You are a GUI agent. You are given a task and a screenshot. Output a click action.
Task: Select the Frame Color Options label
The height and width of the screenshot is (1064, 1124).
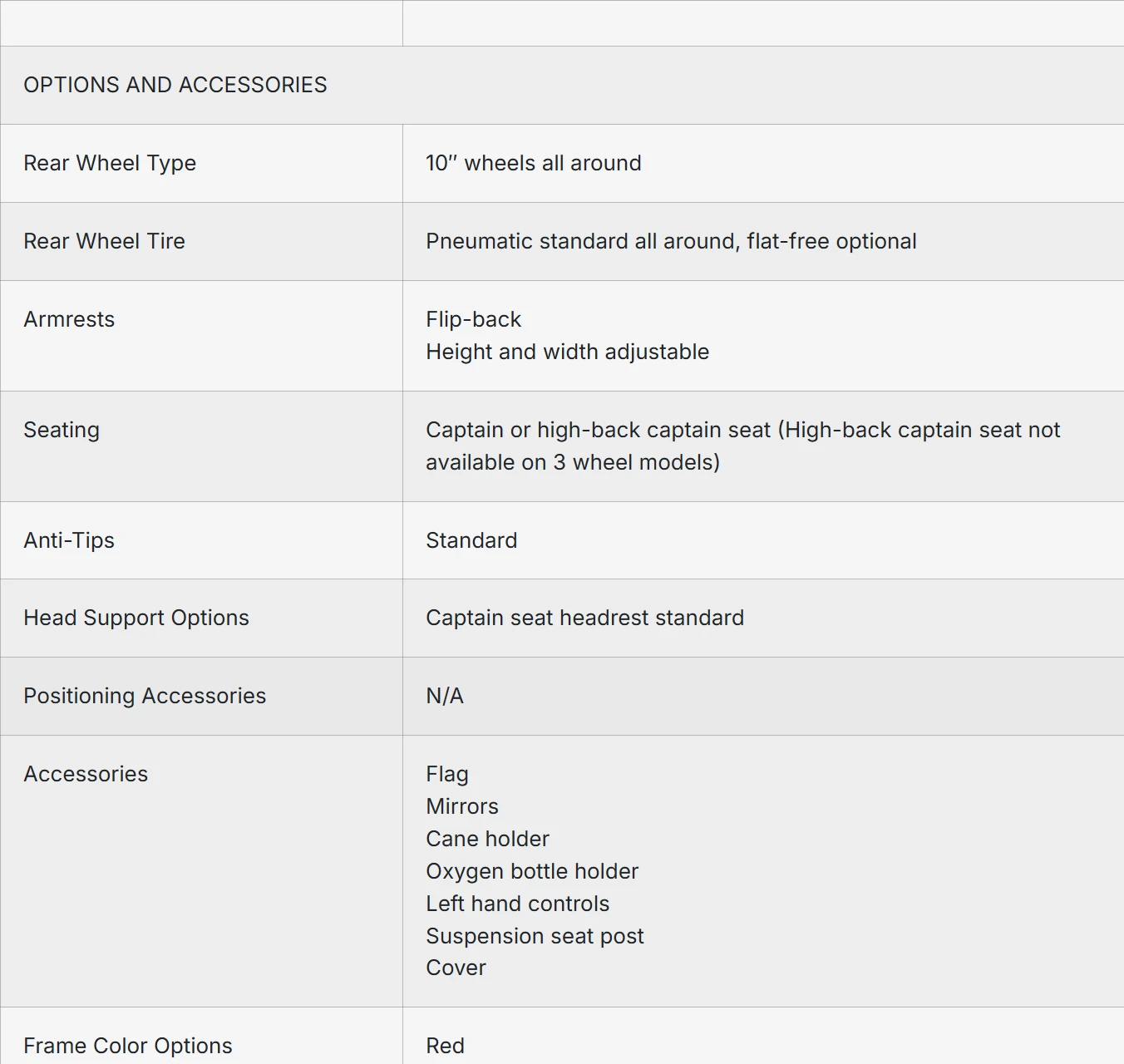[128, 1046]
